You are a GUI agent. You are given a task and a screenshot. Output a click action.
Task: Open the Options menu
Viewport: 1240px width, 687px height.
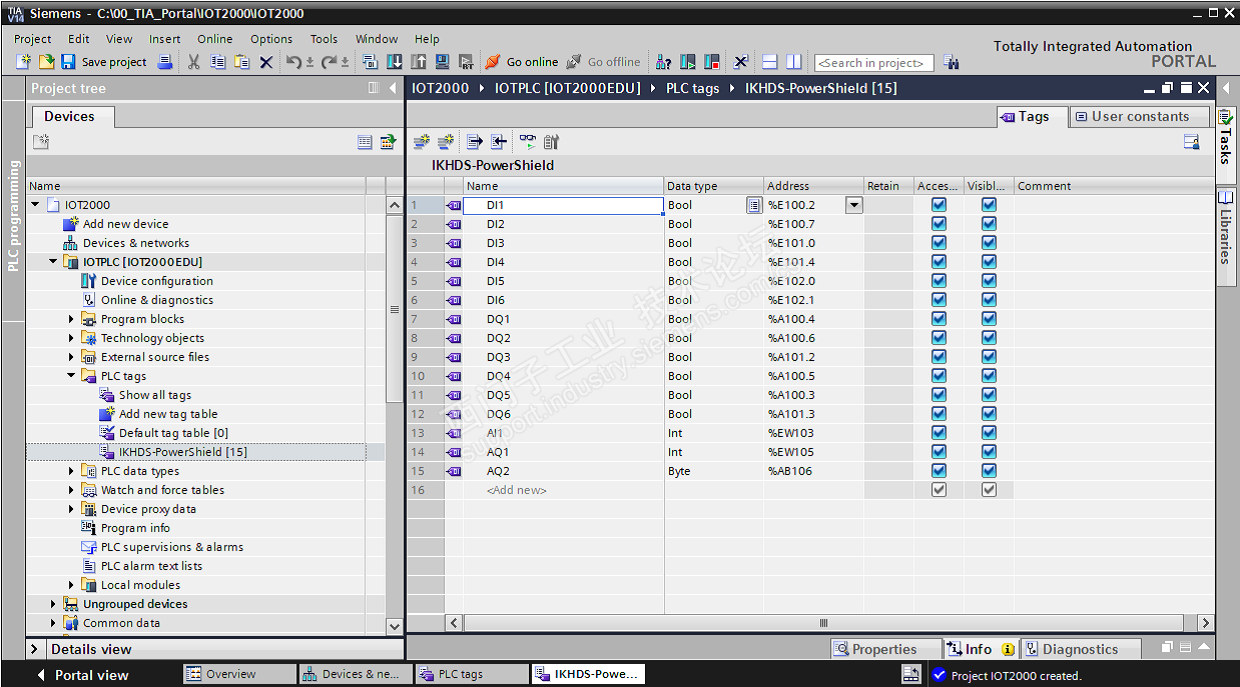271,39
